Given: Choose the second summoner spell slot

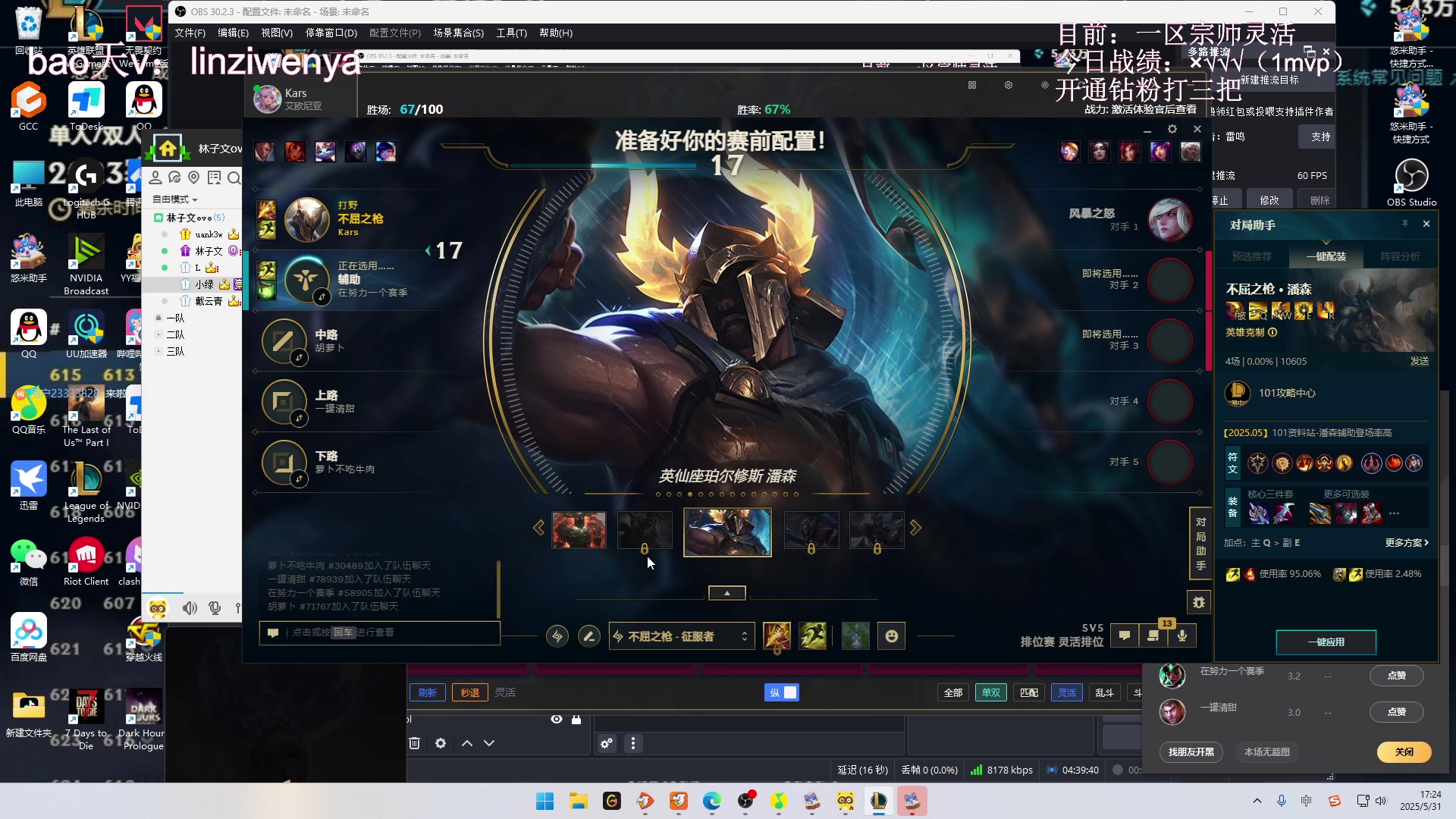Looking at the screenshot, I should 812,636.
